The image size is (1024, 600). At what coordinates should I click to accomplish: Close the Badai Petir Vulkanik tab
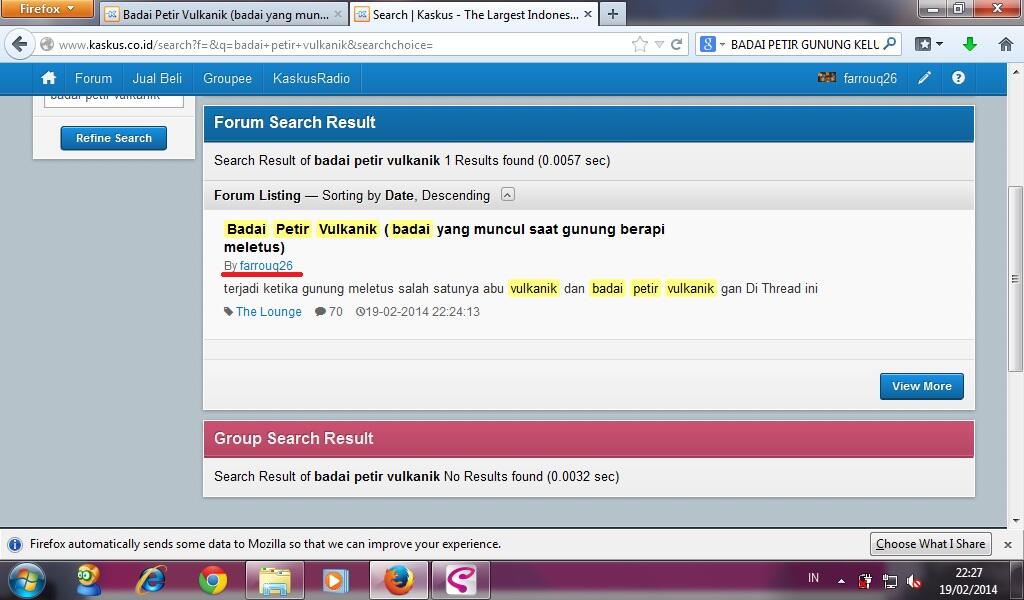(x=338, y=14)
